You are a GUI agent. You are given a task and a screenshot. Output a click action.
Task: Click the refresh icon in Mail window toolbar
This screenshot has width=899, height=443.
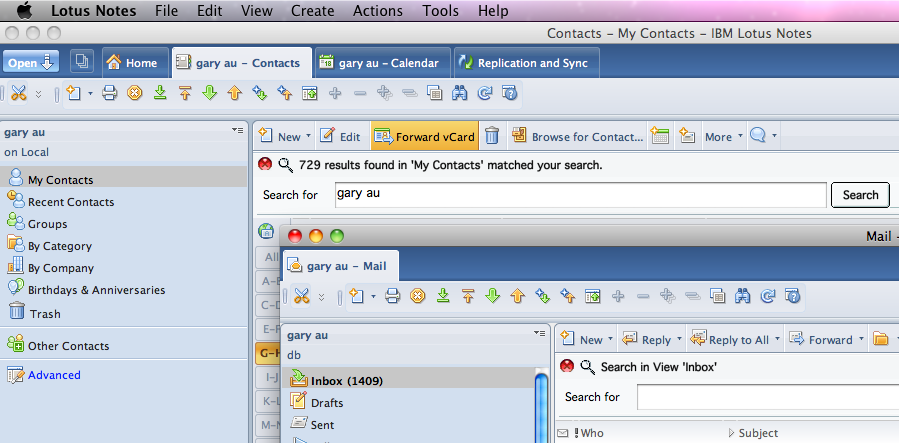tap(768, 296)
